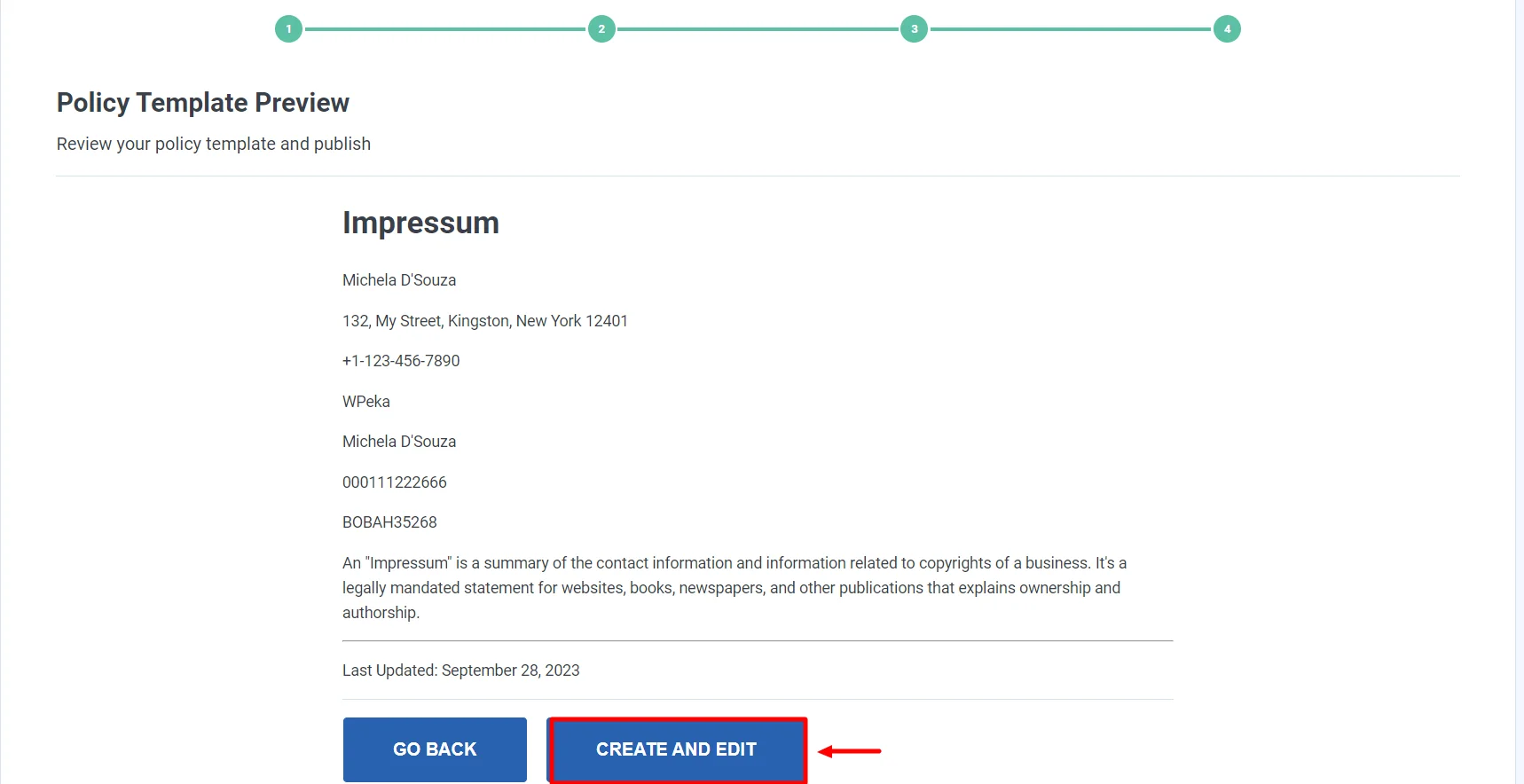Click the Policy Template Preview title

202,102
